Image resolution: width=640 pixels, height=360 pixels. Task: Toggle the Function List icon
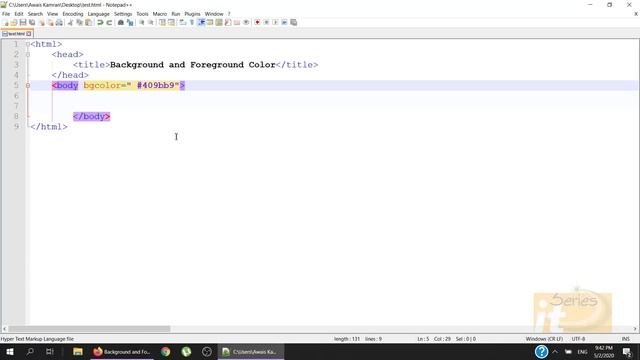coord(228,23)
